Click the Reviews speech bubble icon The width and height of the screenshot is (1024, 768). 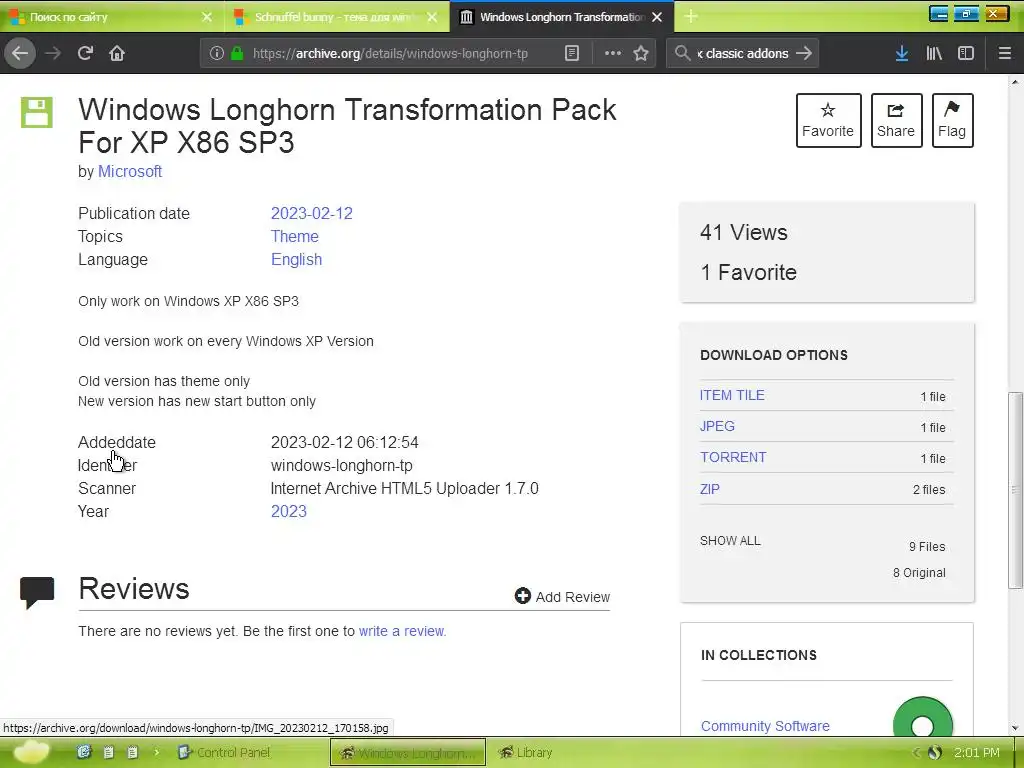coord(37,592)
